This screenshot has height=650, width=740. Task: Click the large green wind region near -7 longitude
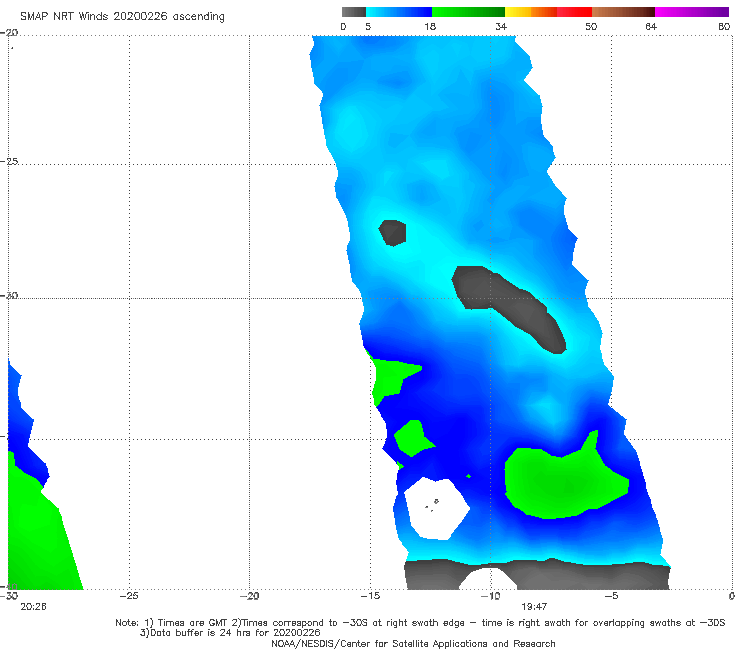click(564, 484)
